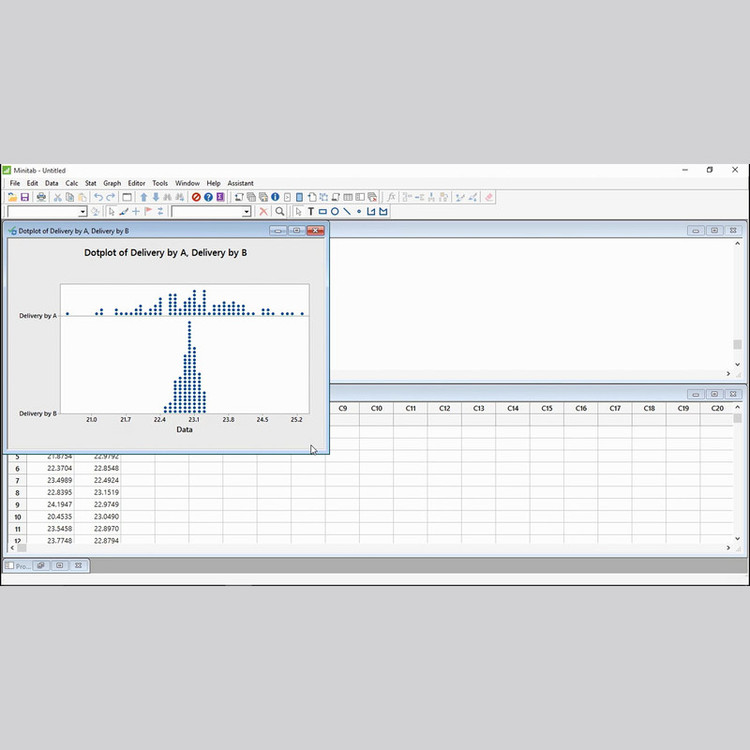Select the C15 column header
Screen dimensions: 750x750
tap(547, 408)
